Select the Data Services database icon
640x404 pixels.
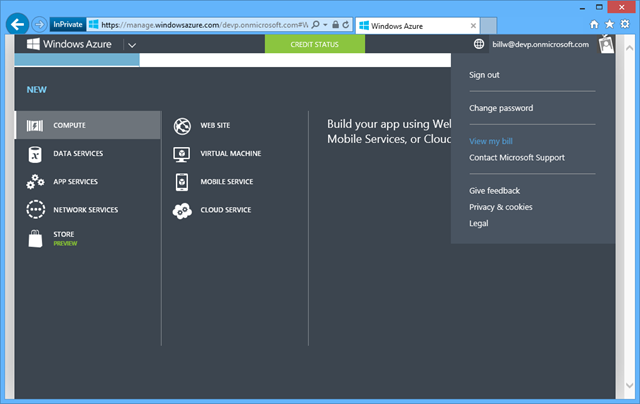pos(35,154)
